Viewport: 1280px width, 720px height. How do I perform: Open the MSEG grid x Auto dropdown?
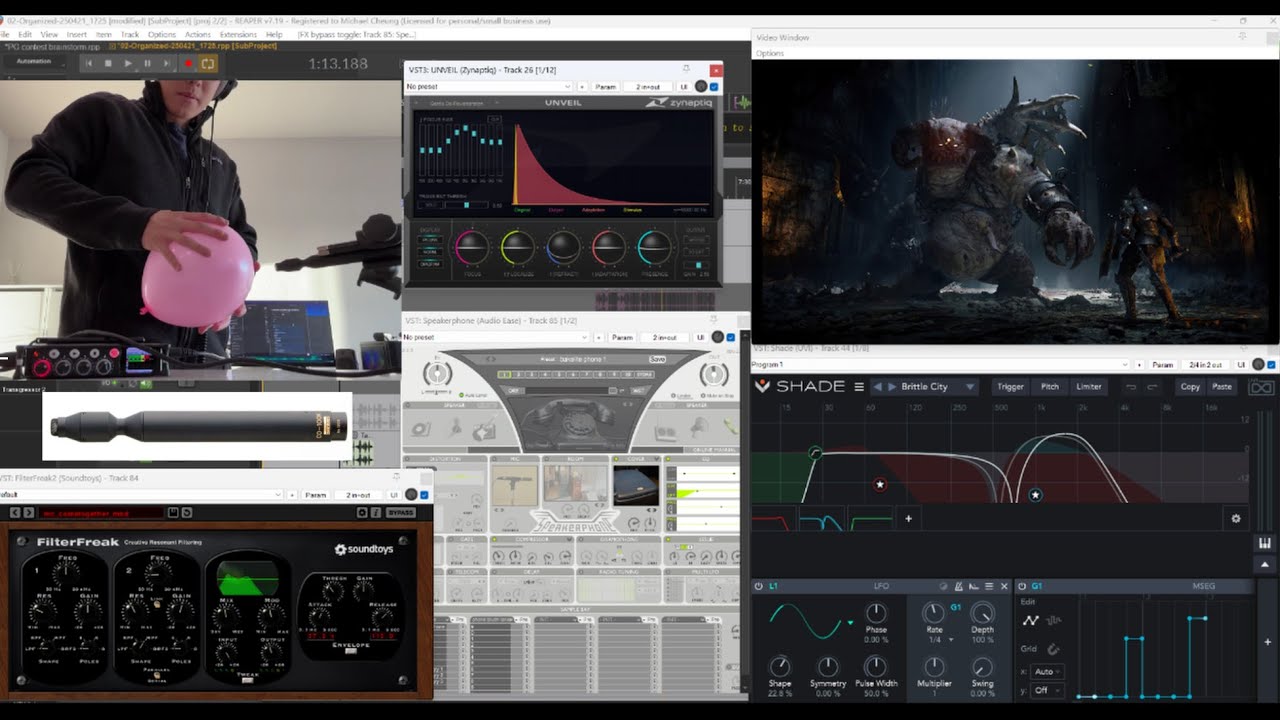(x=1047, y=671)
